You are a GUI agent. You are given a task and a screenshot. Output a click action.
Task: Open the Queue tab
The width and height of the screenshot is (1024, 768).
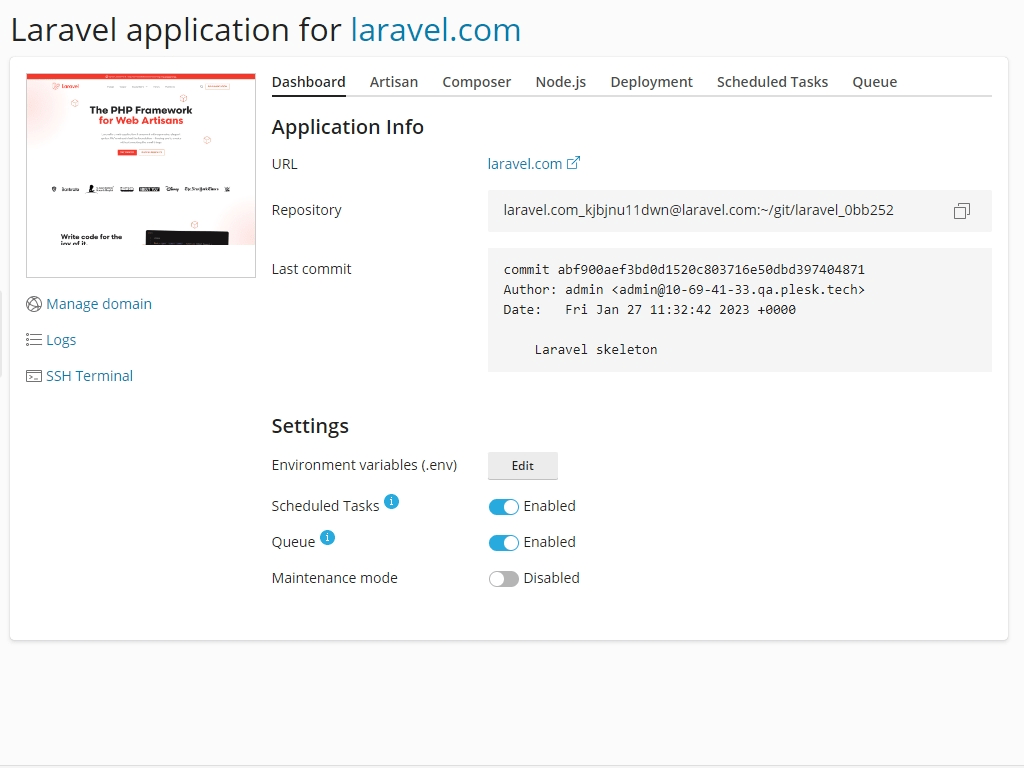pyautogui.click(x=874, y=82)
